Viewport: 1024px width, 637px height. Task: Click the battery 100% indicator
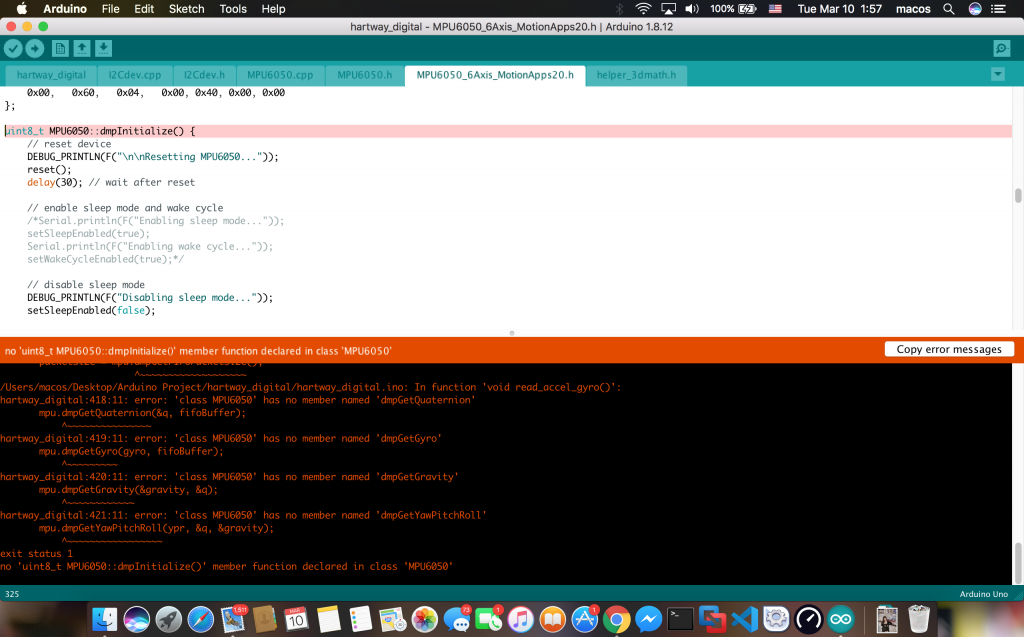pos(733,8)
